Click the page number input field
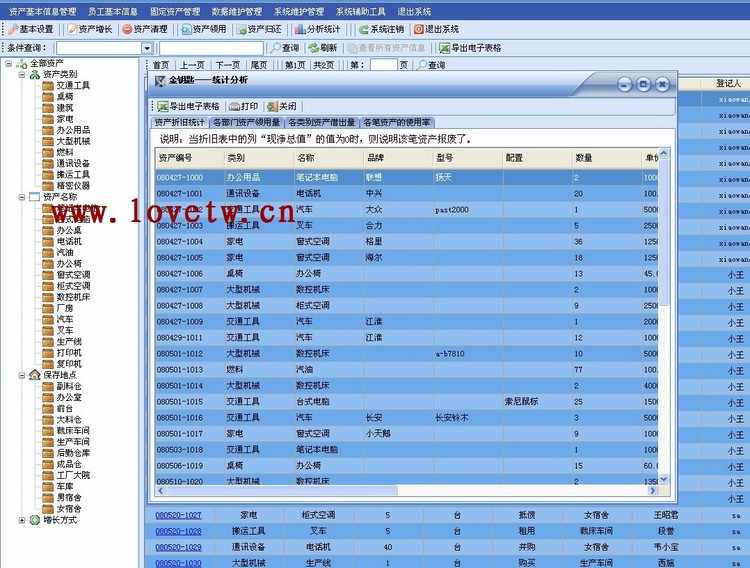This screenshot has width=750, height=568. 384,65
